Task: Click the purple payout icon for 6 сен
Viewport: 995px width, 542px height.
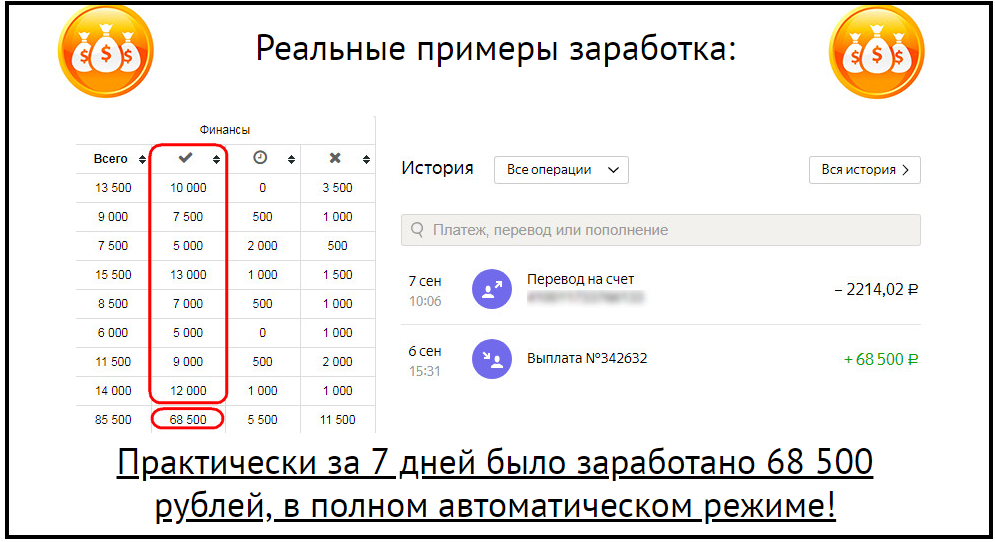Action: 491,358
